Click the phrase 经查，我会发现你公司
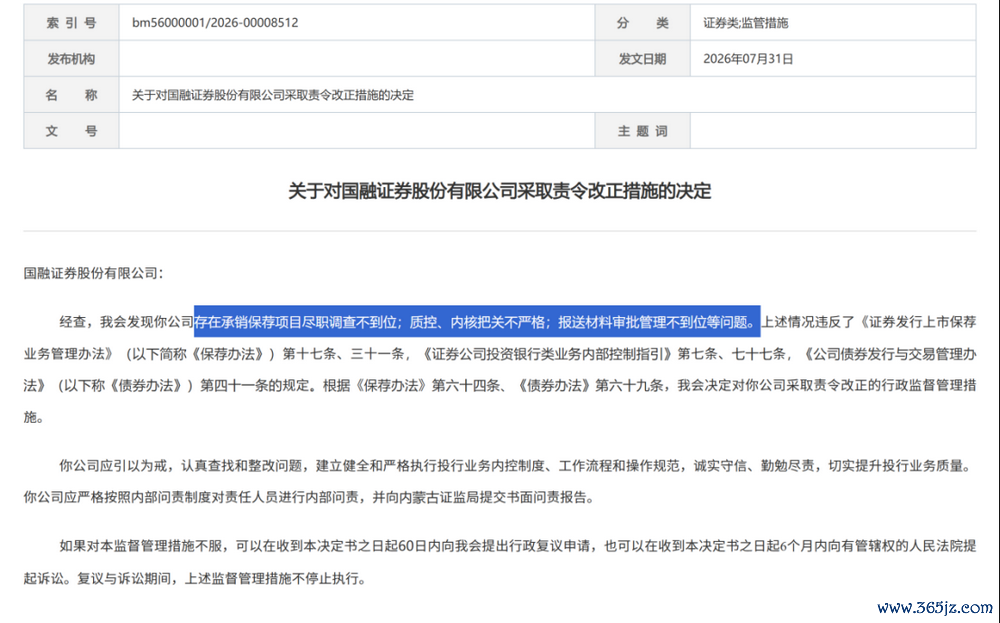 [126, 322]
